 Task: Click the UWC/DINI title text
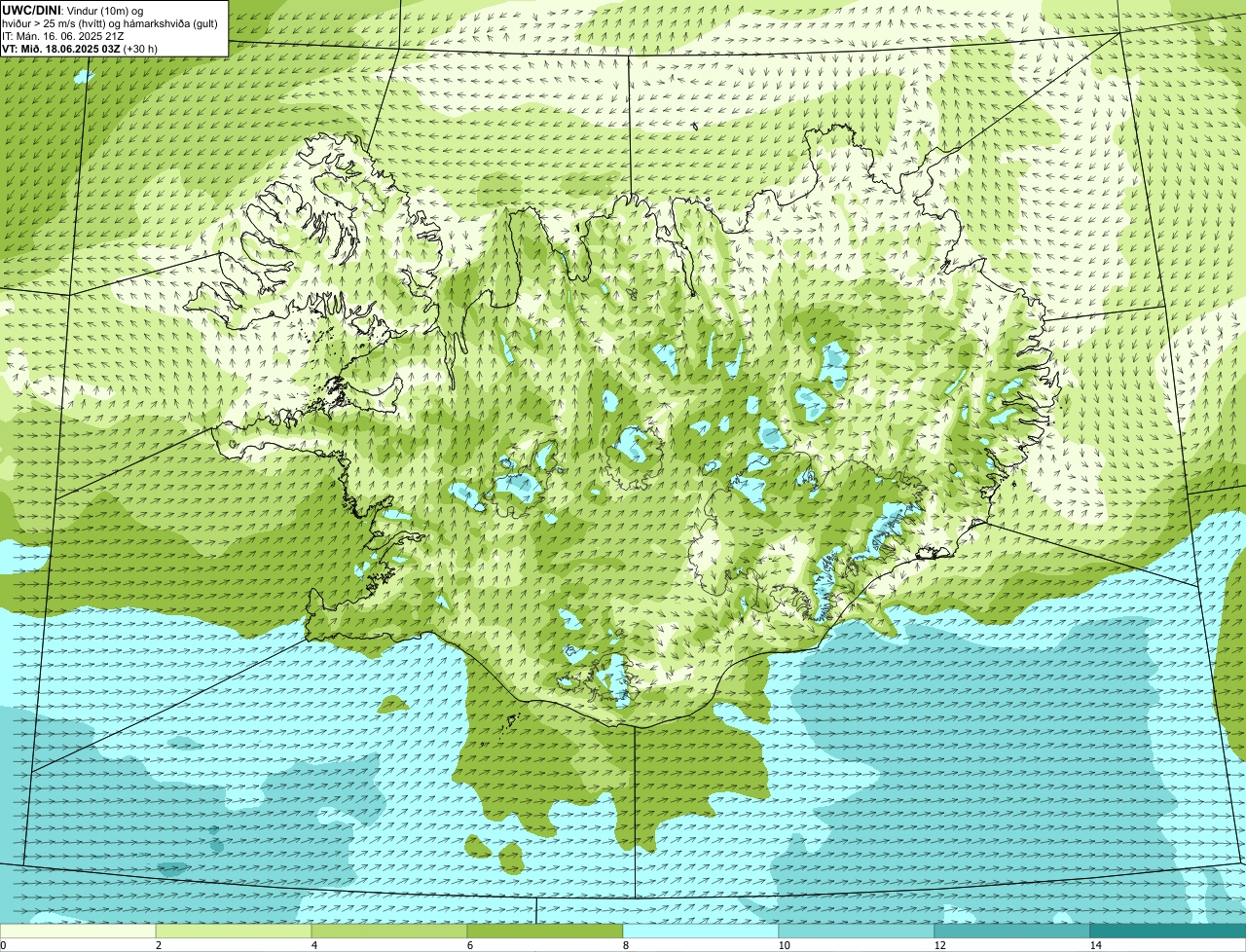coord(31,10)
